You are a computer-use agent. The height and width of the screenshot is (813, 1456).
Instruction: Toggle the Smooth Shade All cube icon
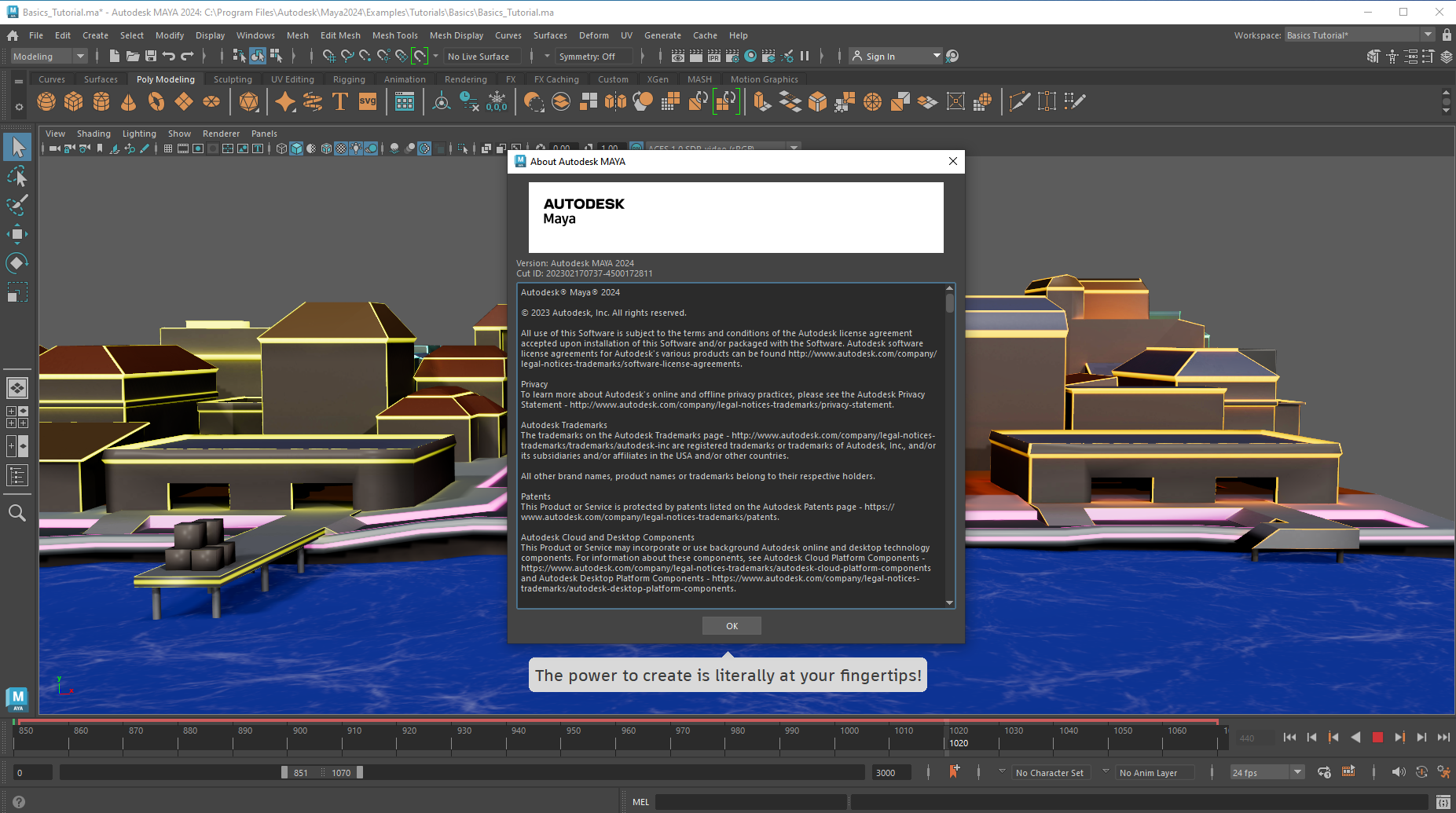pyautogui.click(x=296, y=148)
